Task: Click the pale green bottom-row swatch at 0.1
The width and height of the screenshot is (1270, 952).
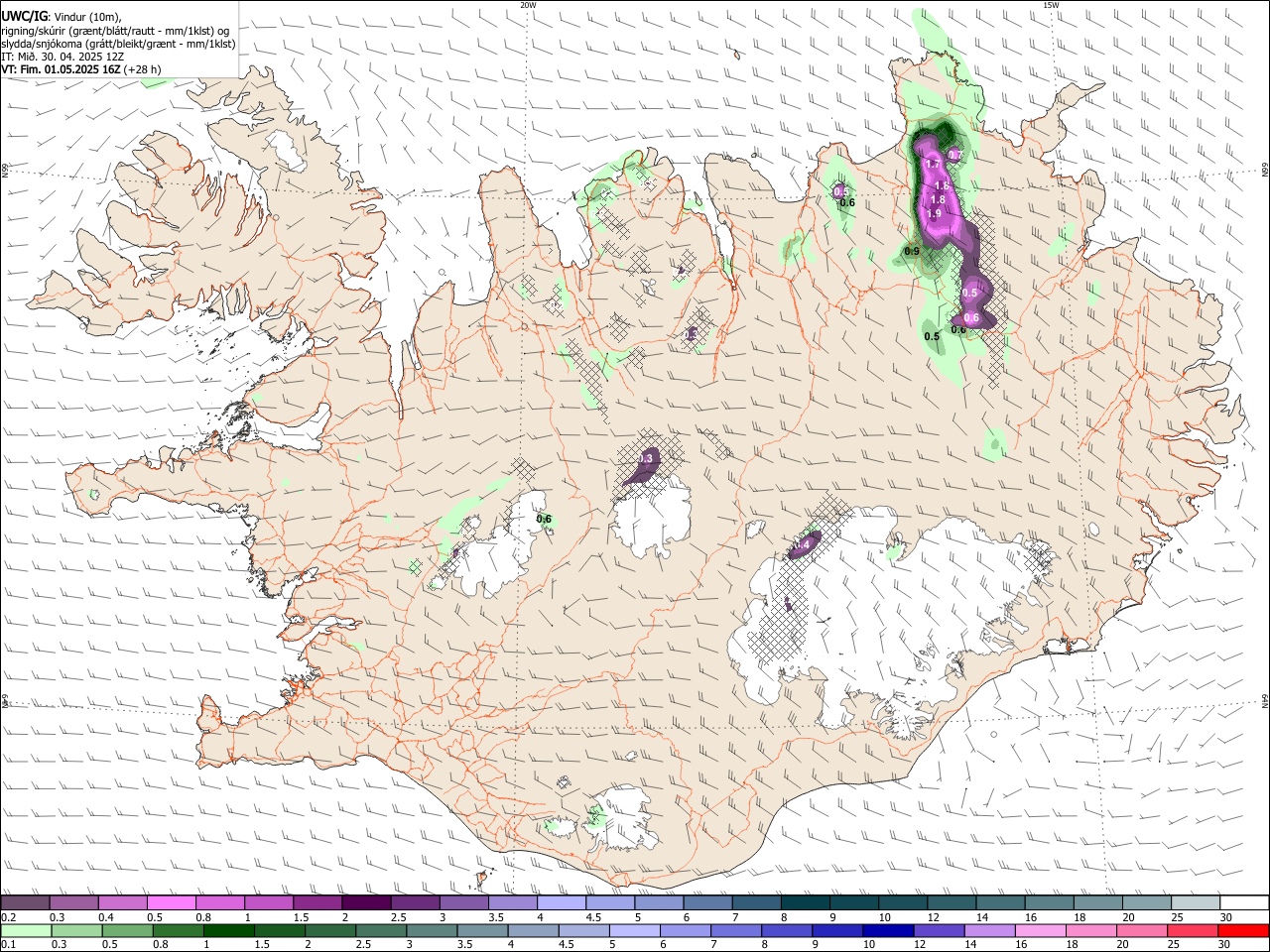Action: coord(25,930)
